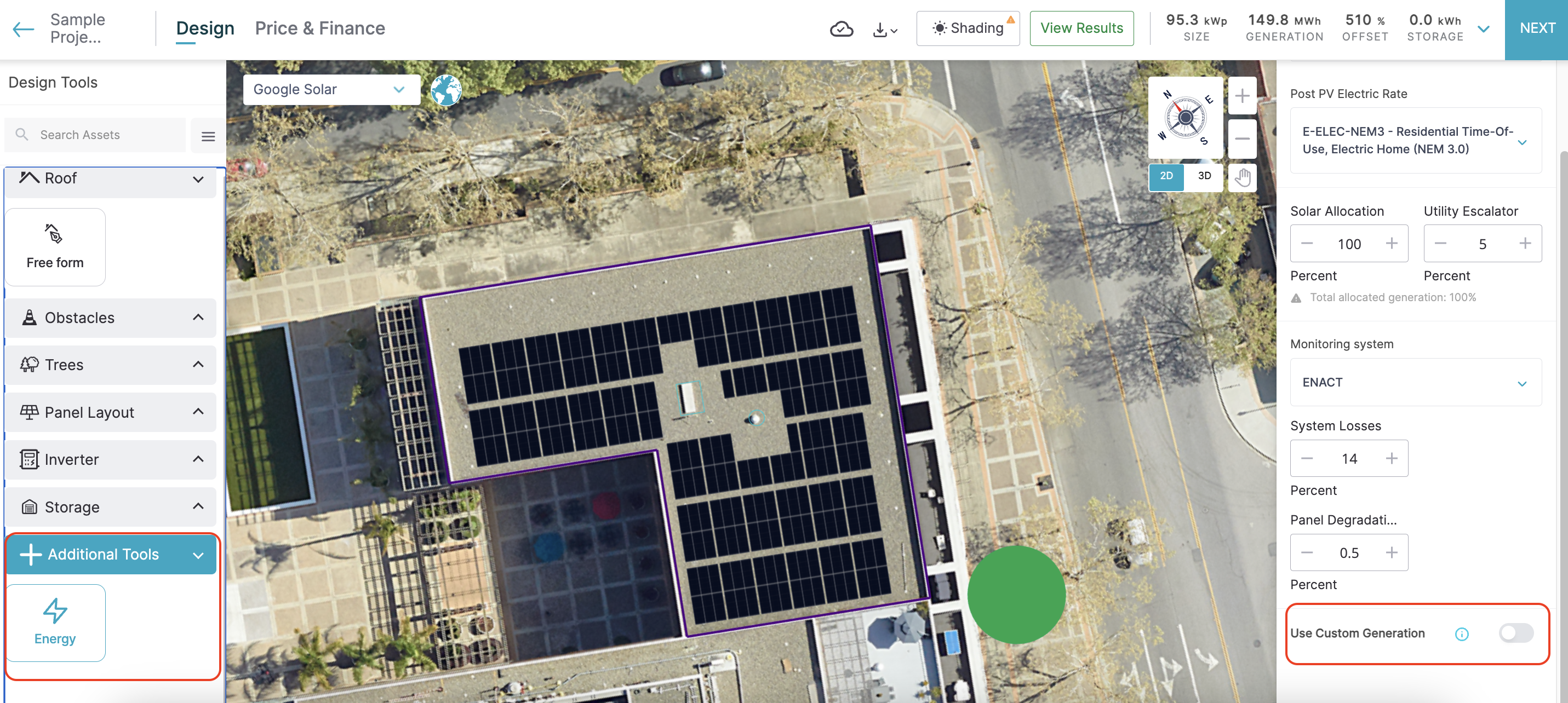The height and width of the screenshot is (703, 1568).
Task: Switch to Price & Finance tab
Action: [x=319, y=28]
